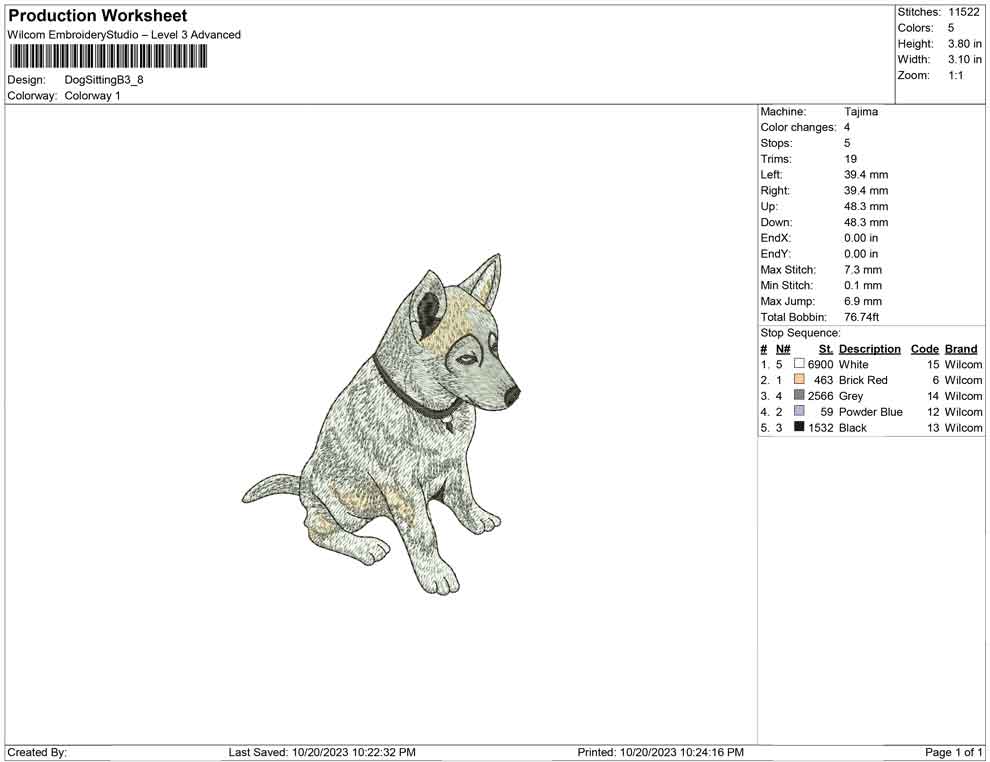The width and height of the screenshot is (990, 762).
Task: Click the 'Created By:' footer label
Action: pyautogui.click(x=37, y=753)
